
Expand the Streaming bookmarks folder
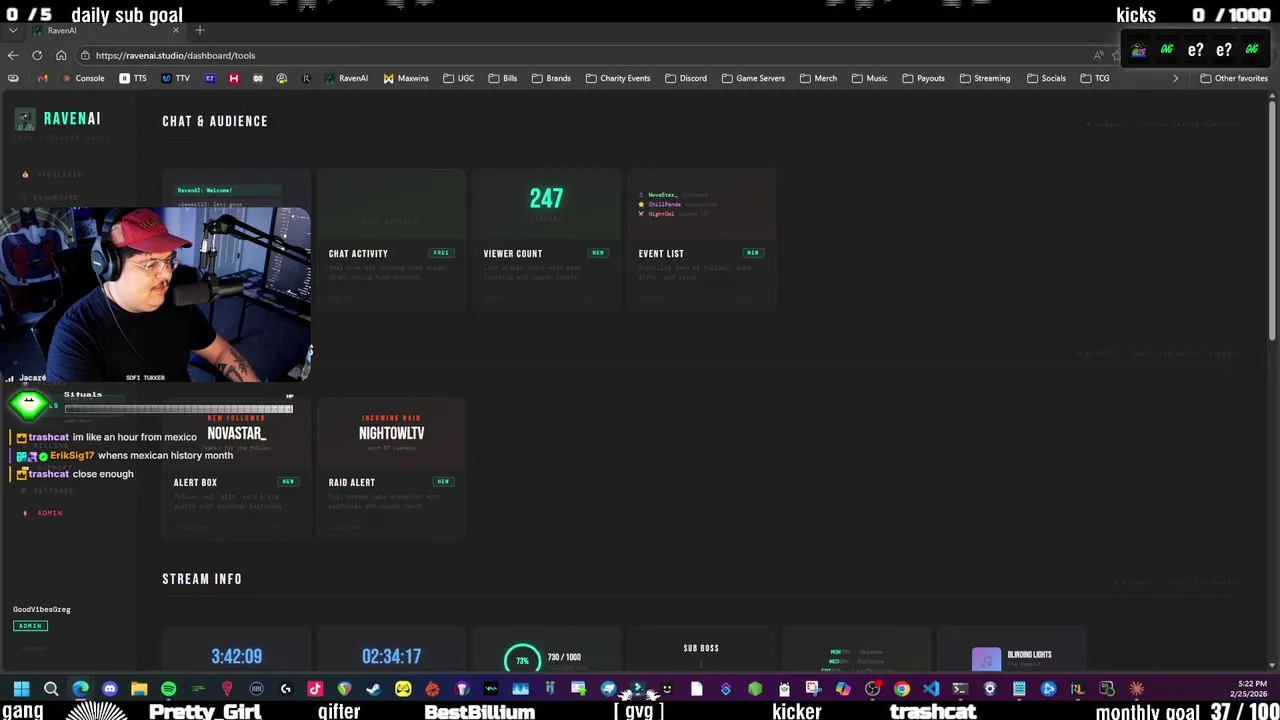[x=985, y=78]
